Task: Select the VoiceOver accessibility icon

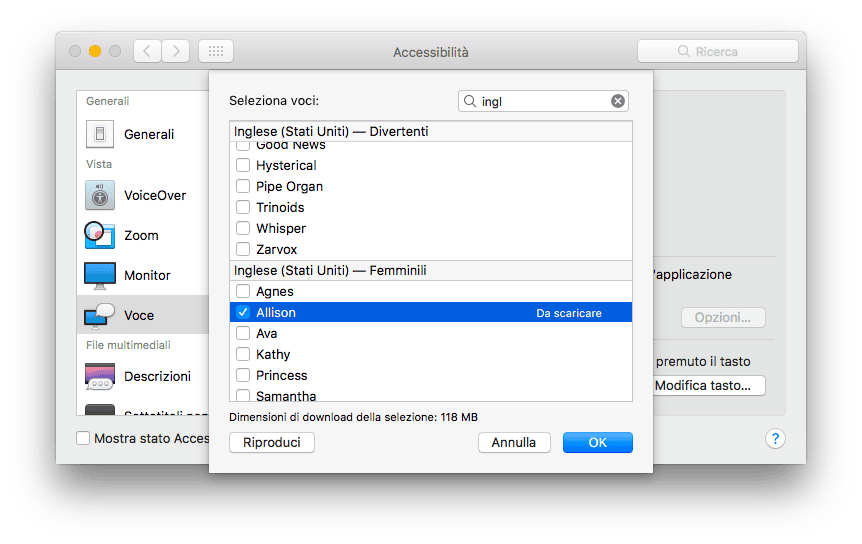Action: point(100,195)
